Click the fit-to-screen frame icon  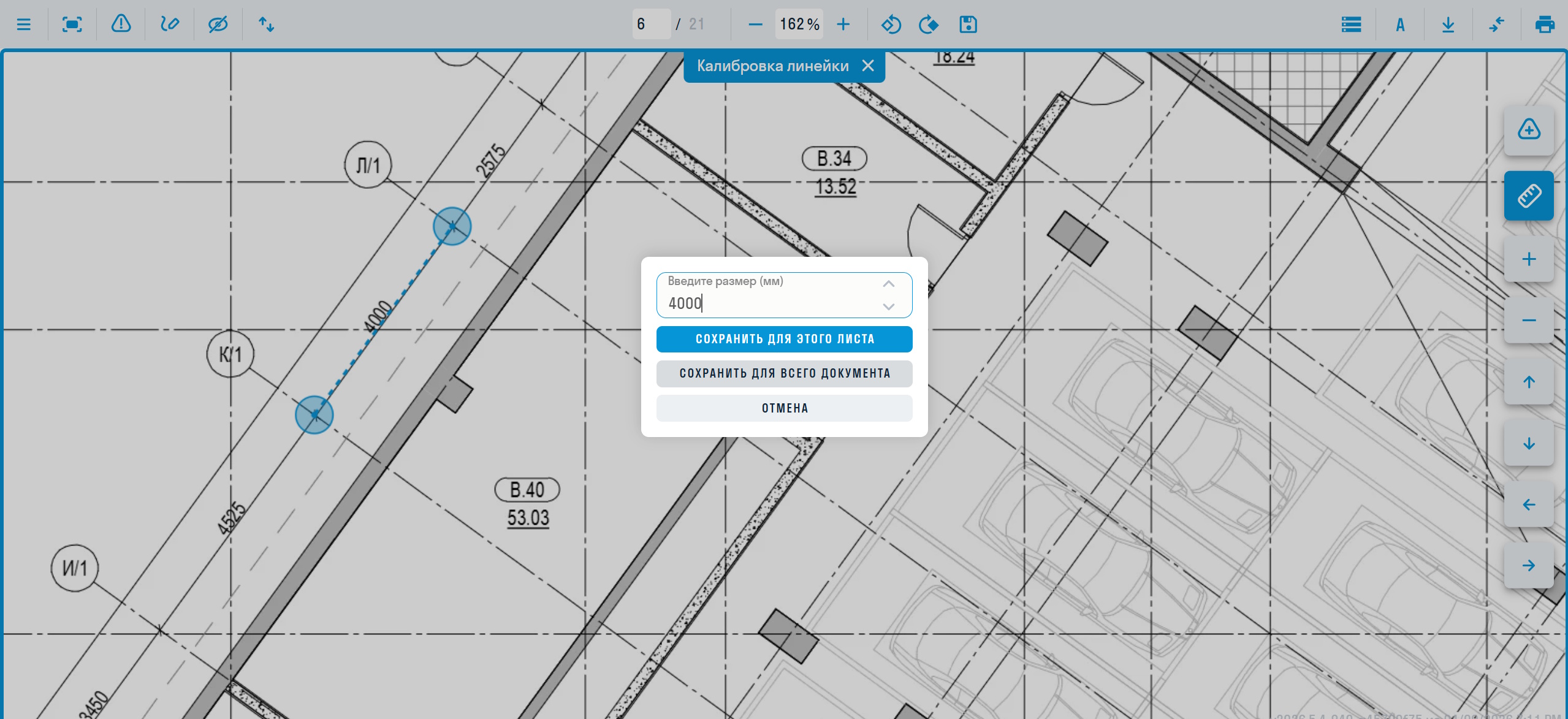(72, 25)
